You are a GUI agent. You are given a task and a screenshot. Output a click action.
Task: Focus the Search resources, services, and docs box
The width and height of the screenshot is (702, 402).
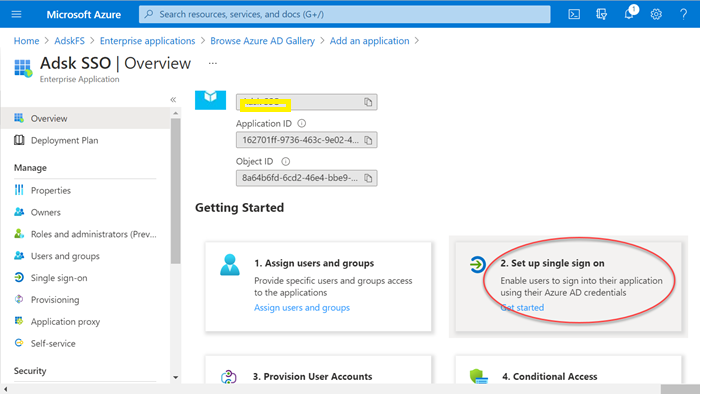[x=345, y=14]
